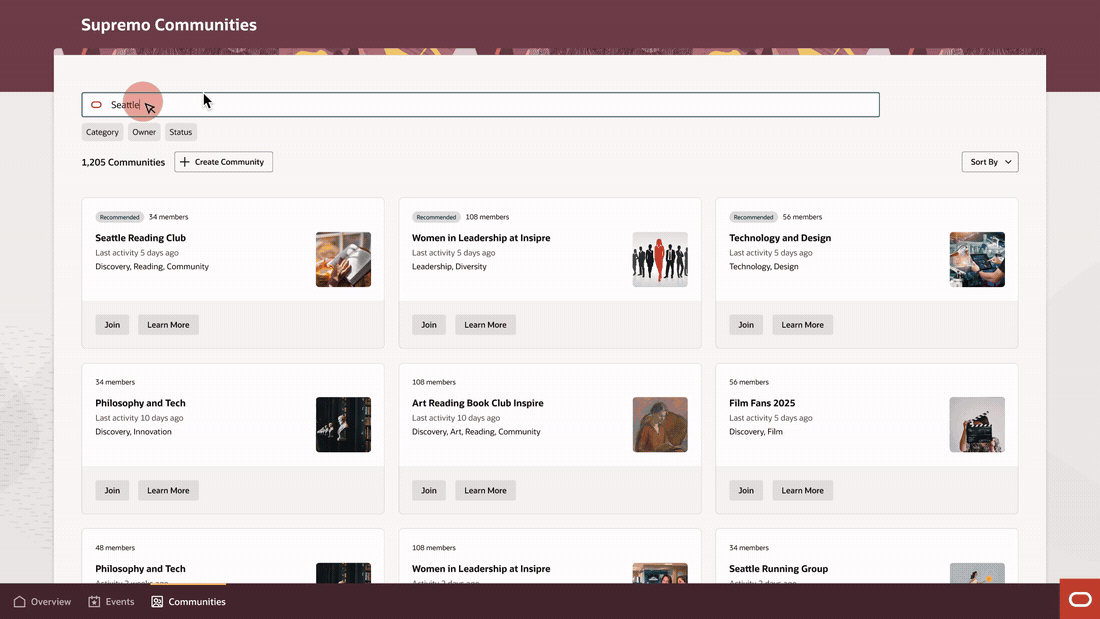Open Art Reading Book Club painting thumbnail
The height and width of the screenshot is (619, 1100).
tap(660, 425)
